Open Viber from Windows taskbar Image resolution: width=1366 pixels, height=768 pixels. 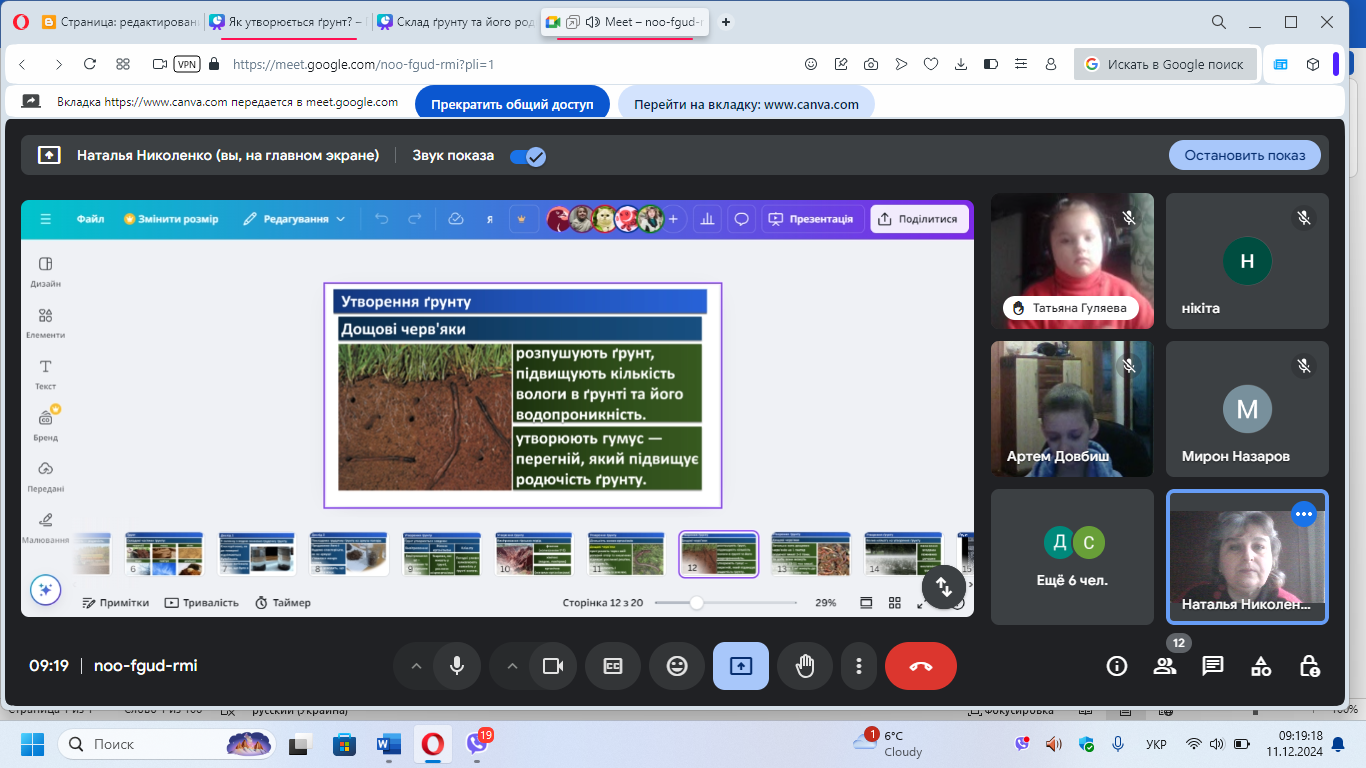coord(477,745)
